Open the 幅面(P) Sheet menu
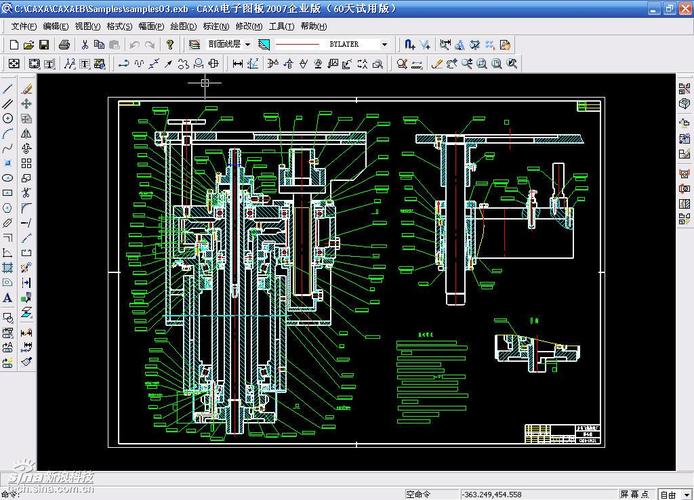This screenshot has width=694, height=500. point(151,27)
